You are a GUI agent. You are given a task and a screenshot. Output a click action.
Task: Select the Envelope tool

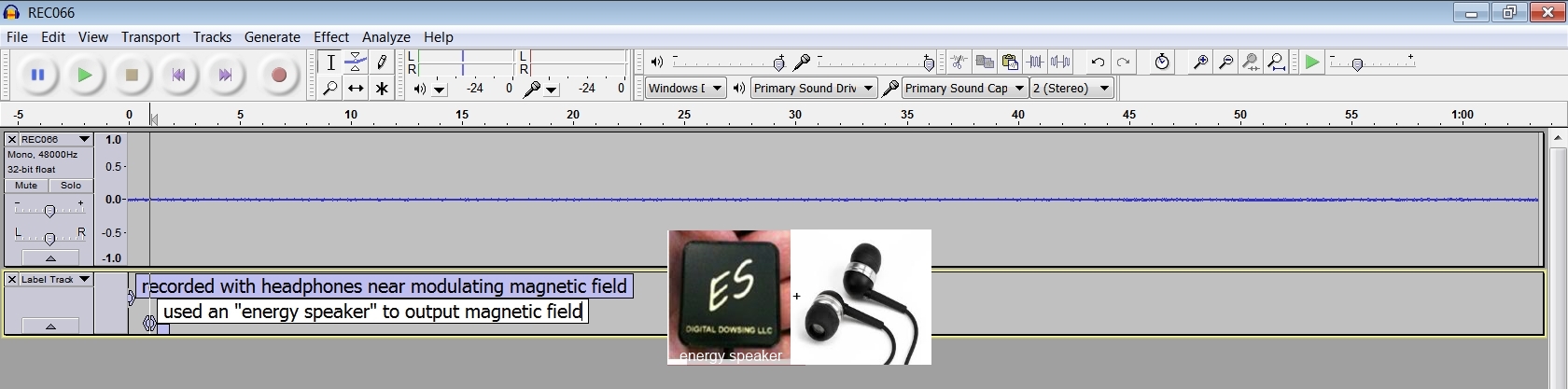[x=356, y=63]
